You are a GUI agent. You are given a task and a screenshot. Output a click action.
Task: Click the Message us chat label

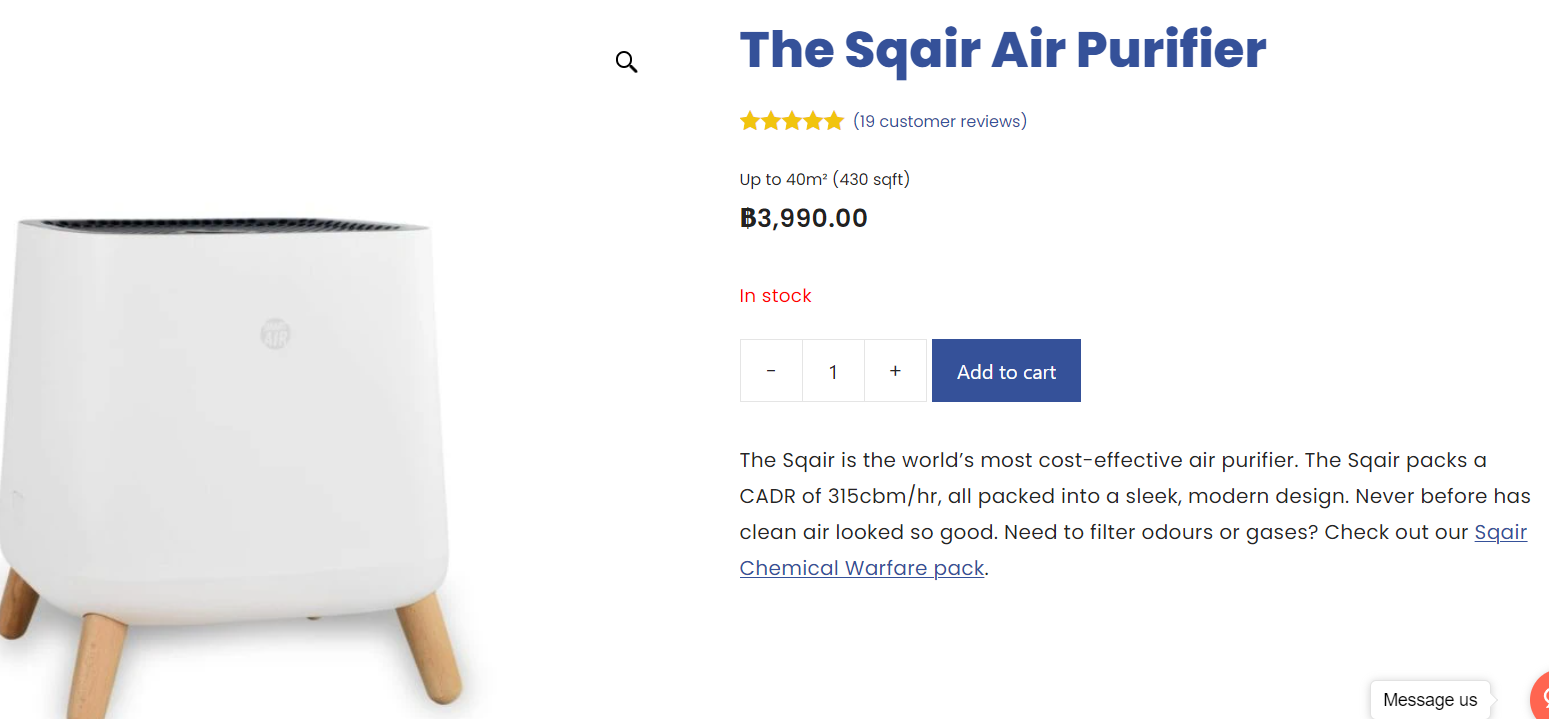pos(1429,700)
